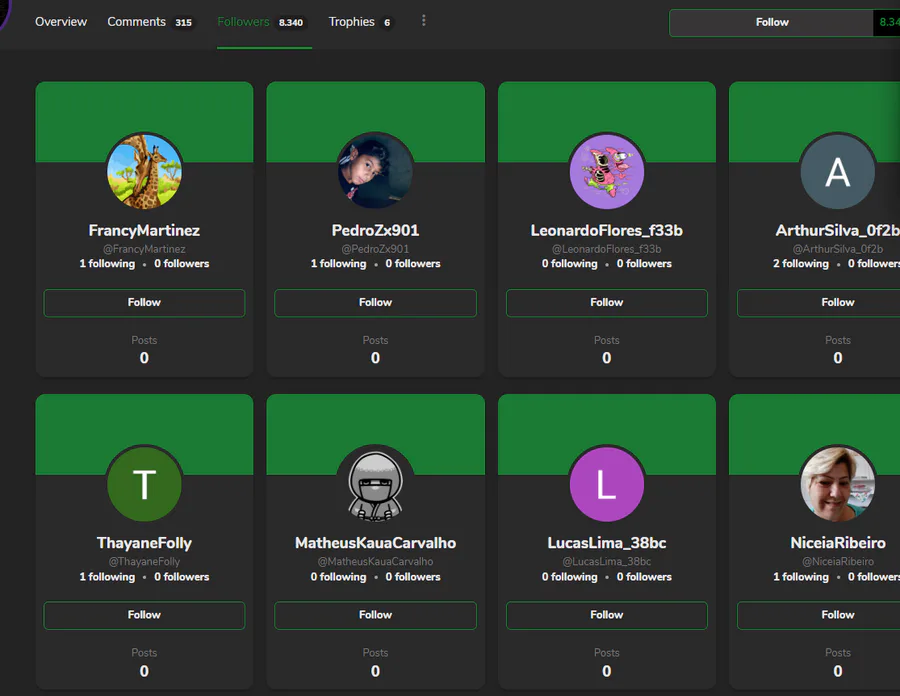Follow ThayaneFolly
The width and height of the screenshot is (900, 696).
(144, 615)
